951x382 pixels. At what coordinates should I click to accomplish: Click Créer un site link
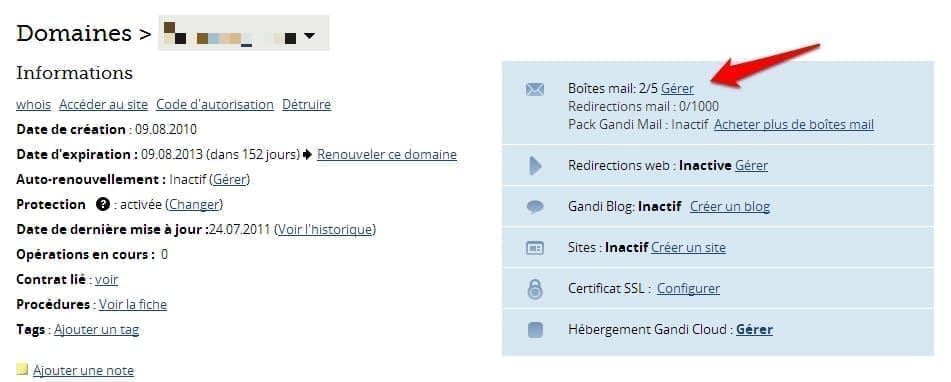click(688, 247)
